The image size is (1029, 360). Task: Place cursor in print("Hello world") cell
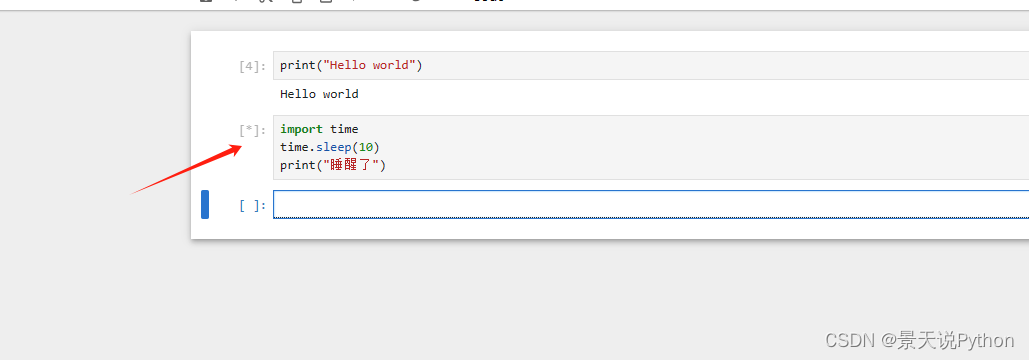point(651,66)
